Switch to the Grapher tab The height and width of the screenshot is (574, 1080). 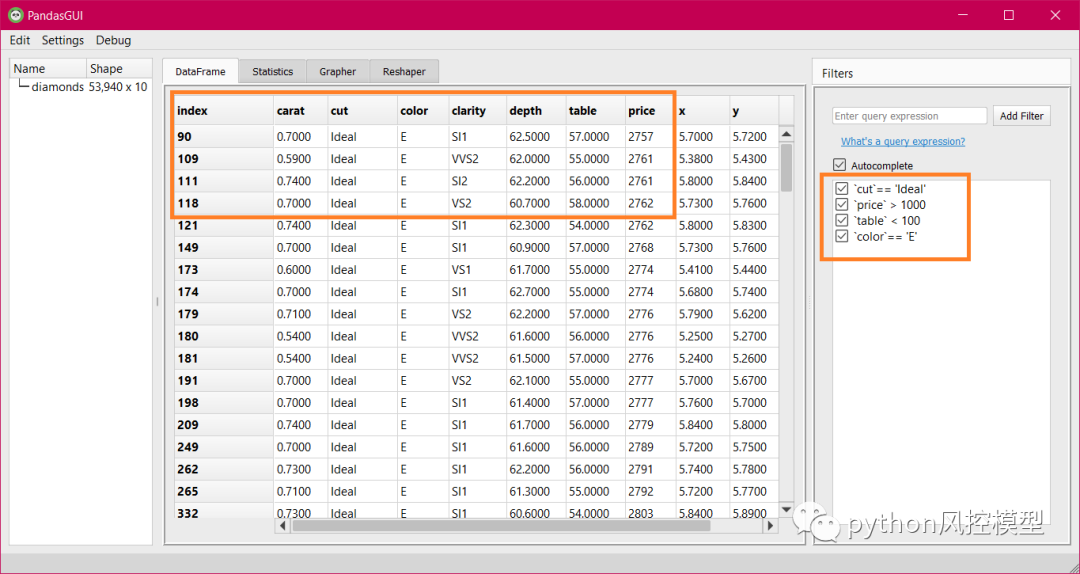[337, 72]
